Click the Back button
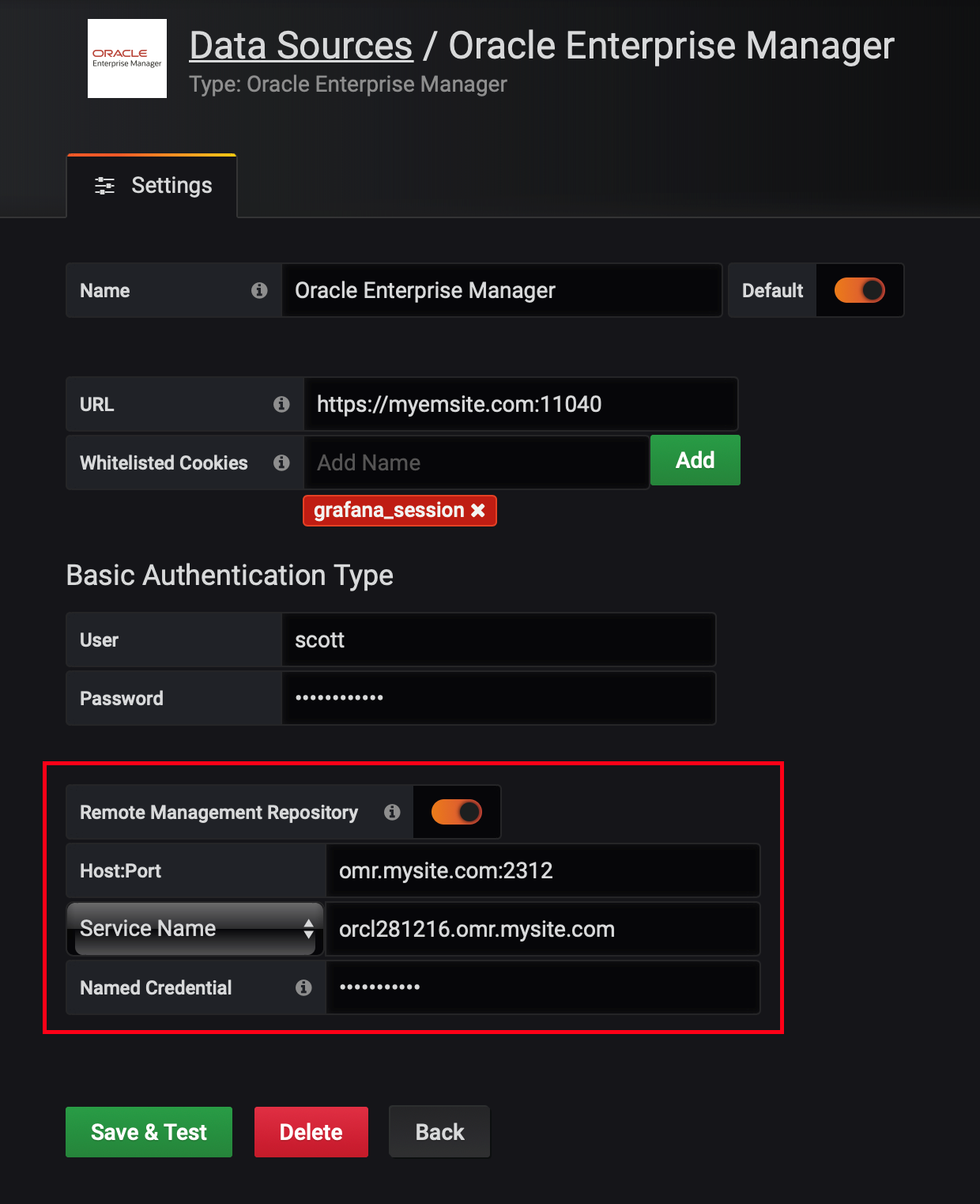Screen dimensions: 980x1204 439,1132
